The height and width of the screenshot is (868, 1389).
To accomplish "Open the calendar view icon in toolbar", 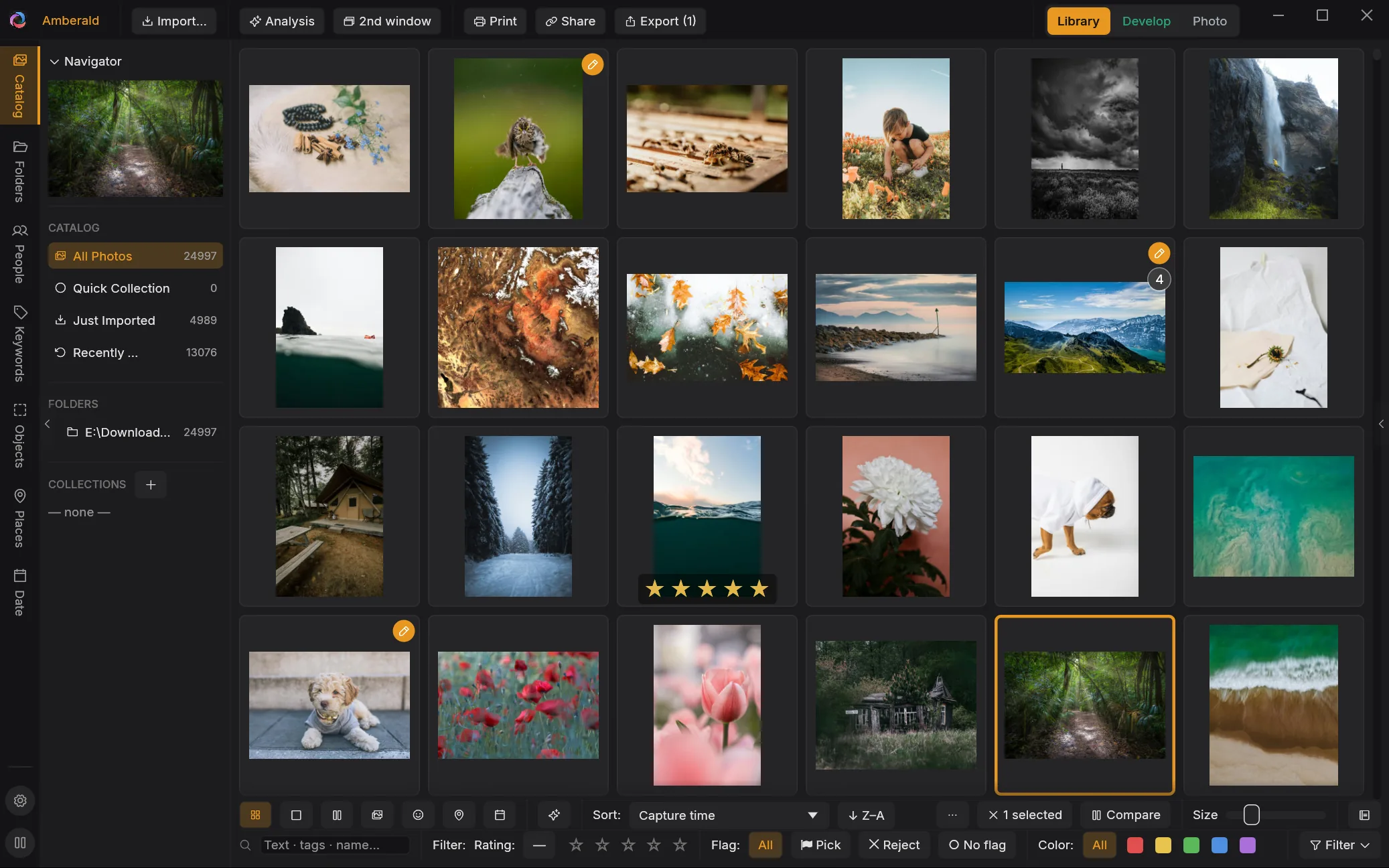I will point(500,815).
